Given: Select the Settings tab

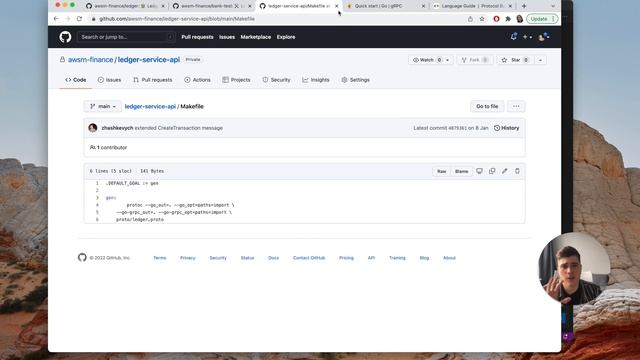Looking at the screenshot, I should [x=356, y=80].
